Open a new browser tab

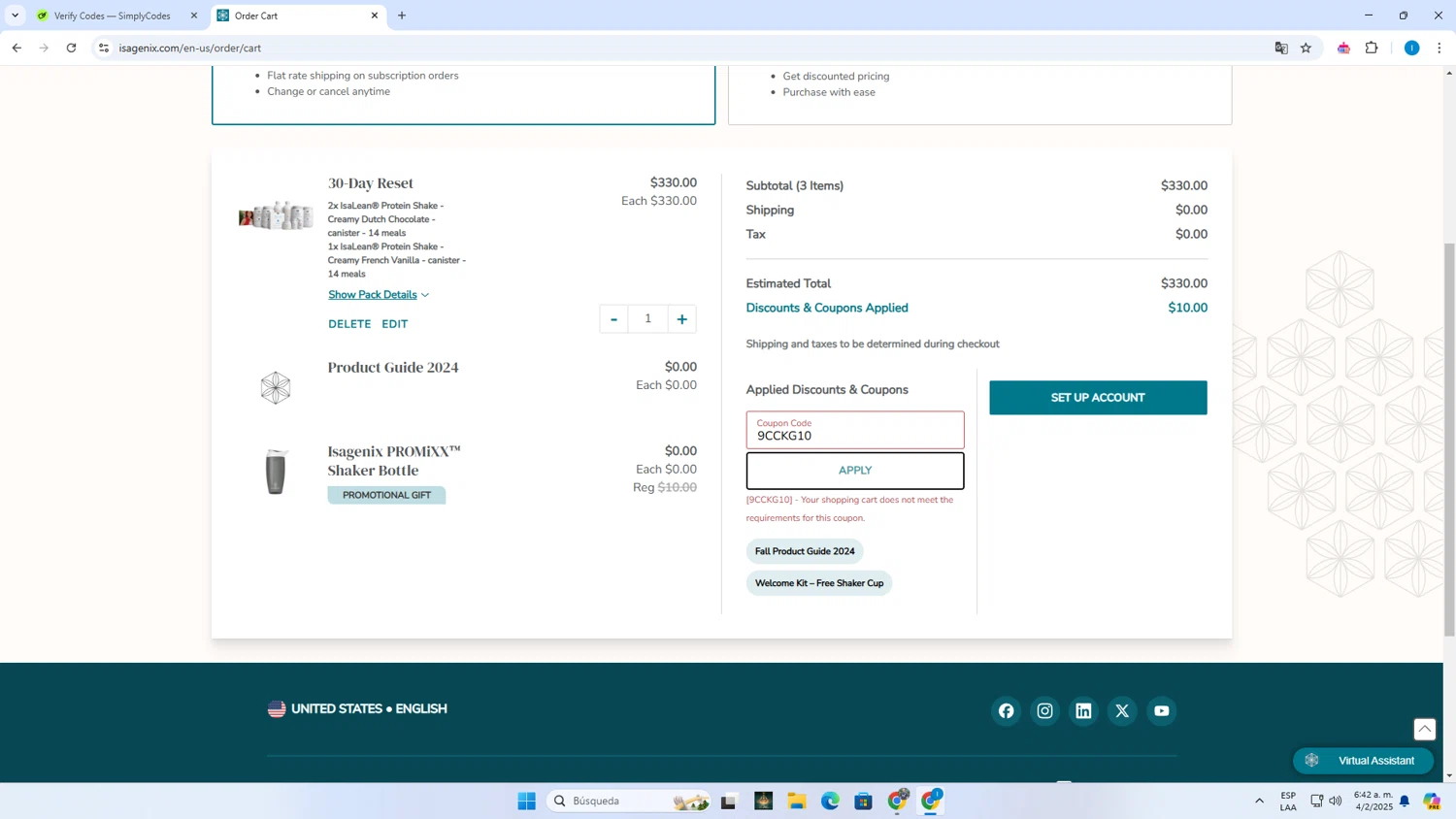click(x=402, y=16)
